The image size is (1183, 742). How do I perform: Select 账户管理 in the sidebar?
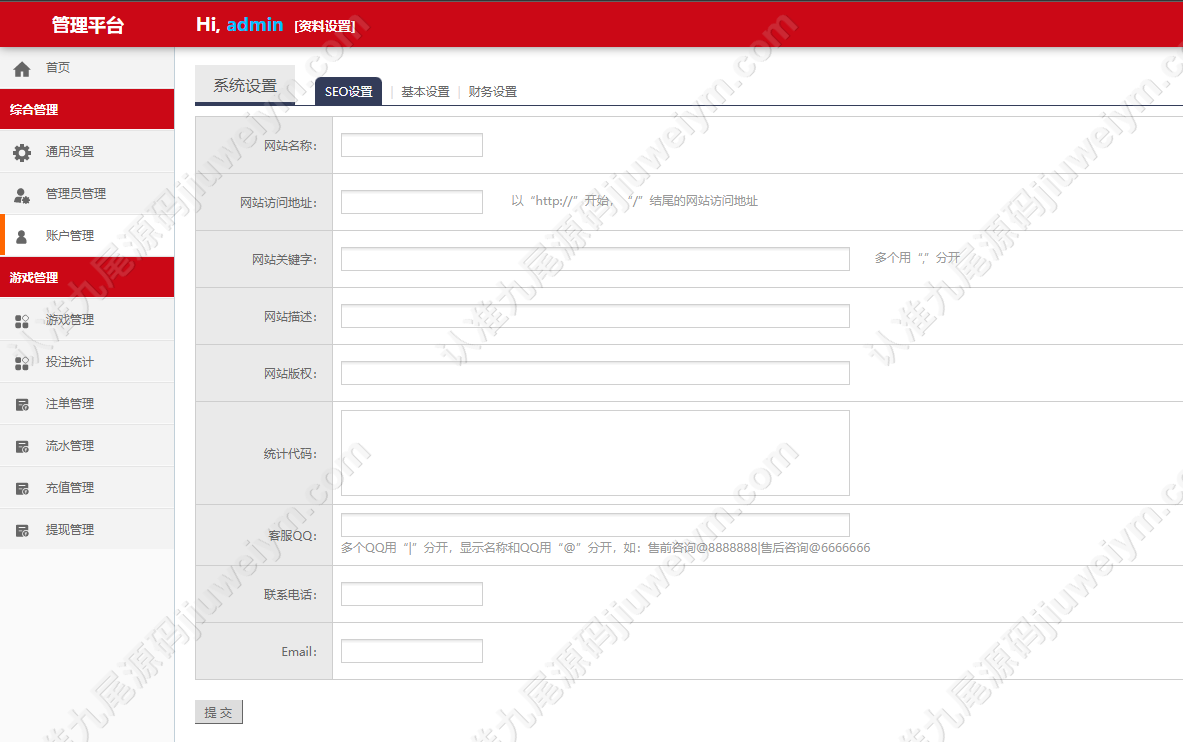(x=87, y=236)
